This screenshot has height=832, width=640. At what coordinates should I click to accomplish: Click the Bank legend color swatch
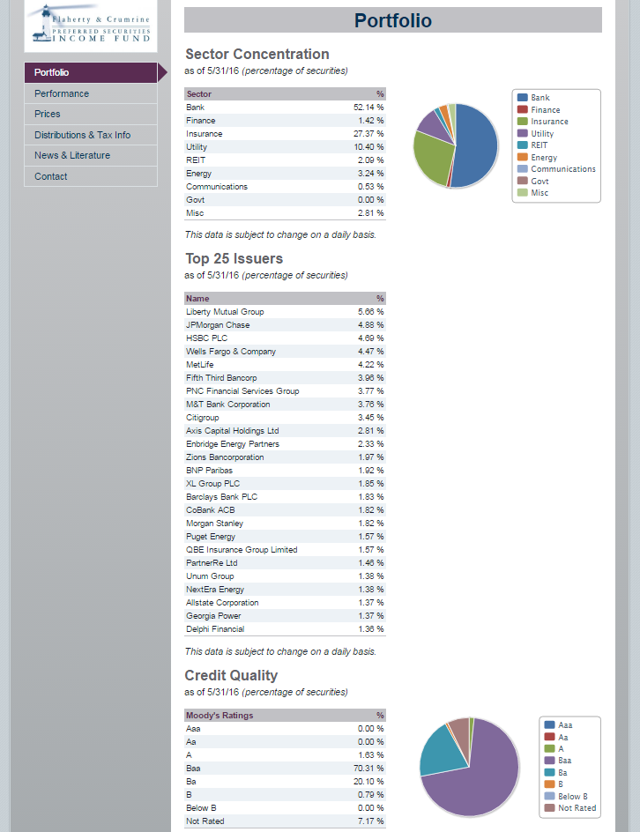(522, 98)
